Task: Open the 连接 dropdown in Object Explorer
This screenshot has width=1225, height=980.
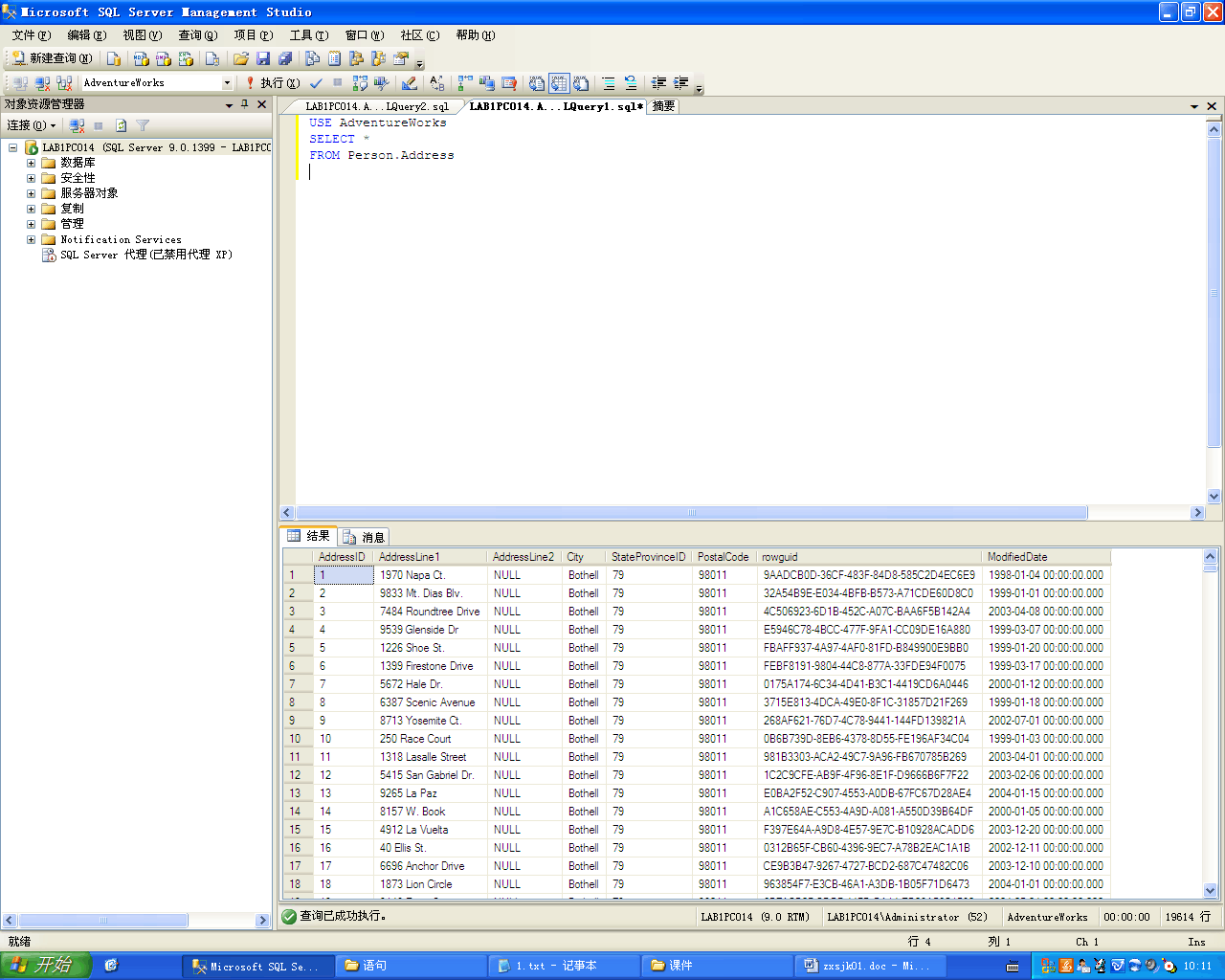Action: (x=32, y=125)
